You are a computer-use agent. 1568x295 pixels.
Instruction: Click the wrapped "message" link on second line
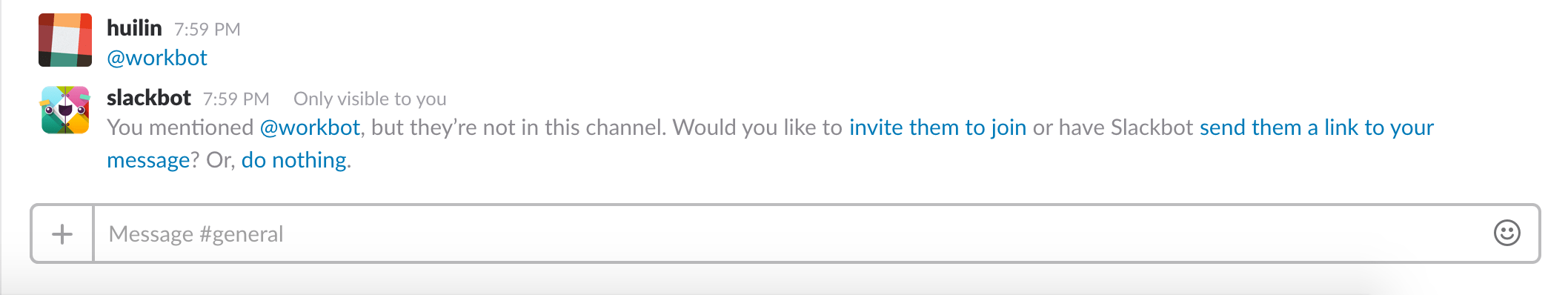[149, 160]
